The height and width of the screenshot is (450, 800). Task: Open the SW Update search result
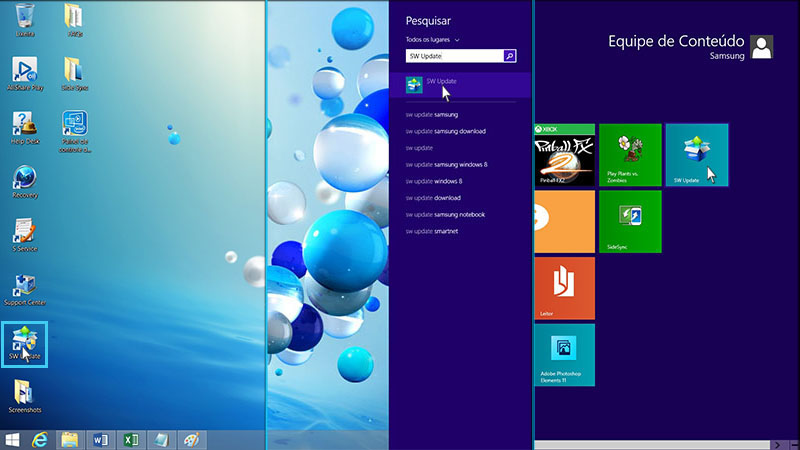coord(460,85)
